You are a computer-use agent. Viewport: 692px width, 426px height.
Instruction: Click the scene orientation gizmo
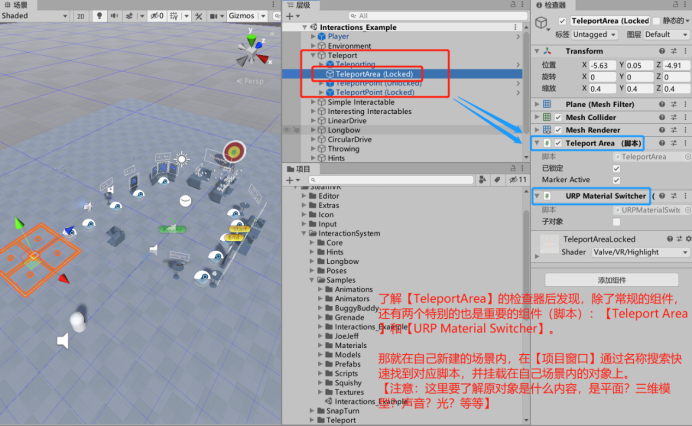[x=252, y=49]
